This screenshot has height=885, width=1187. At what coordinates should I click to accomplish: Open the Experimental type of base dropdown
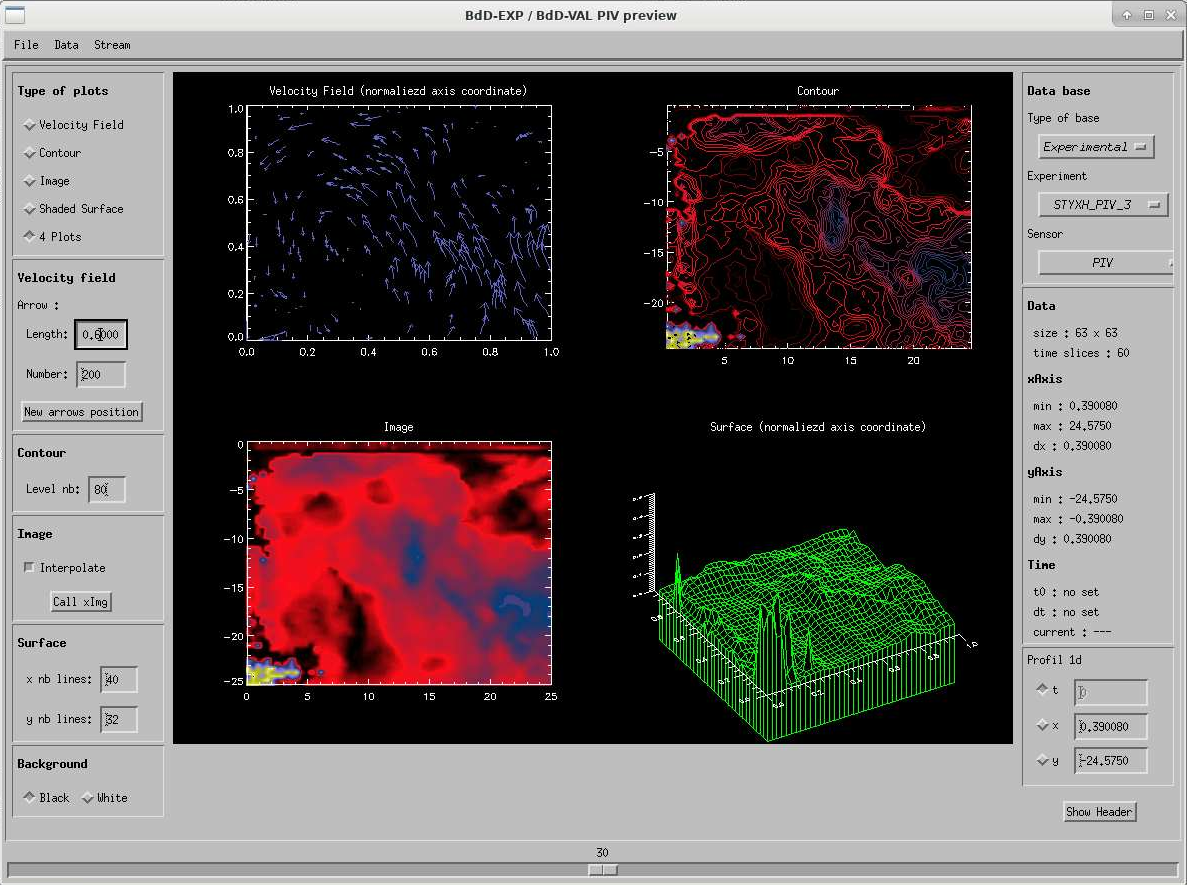click(x=1095, y=147)
